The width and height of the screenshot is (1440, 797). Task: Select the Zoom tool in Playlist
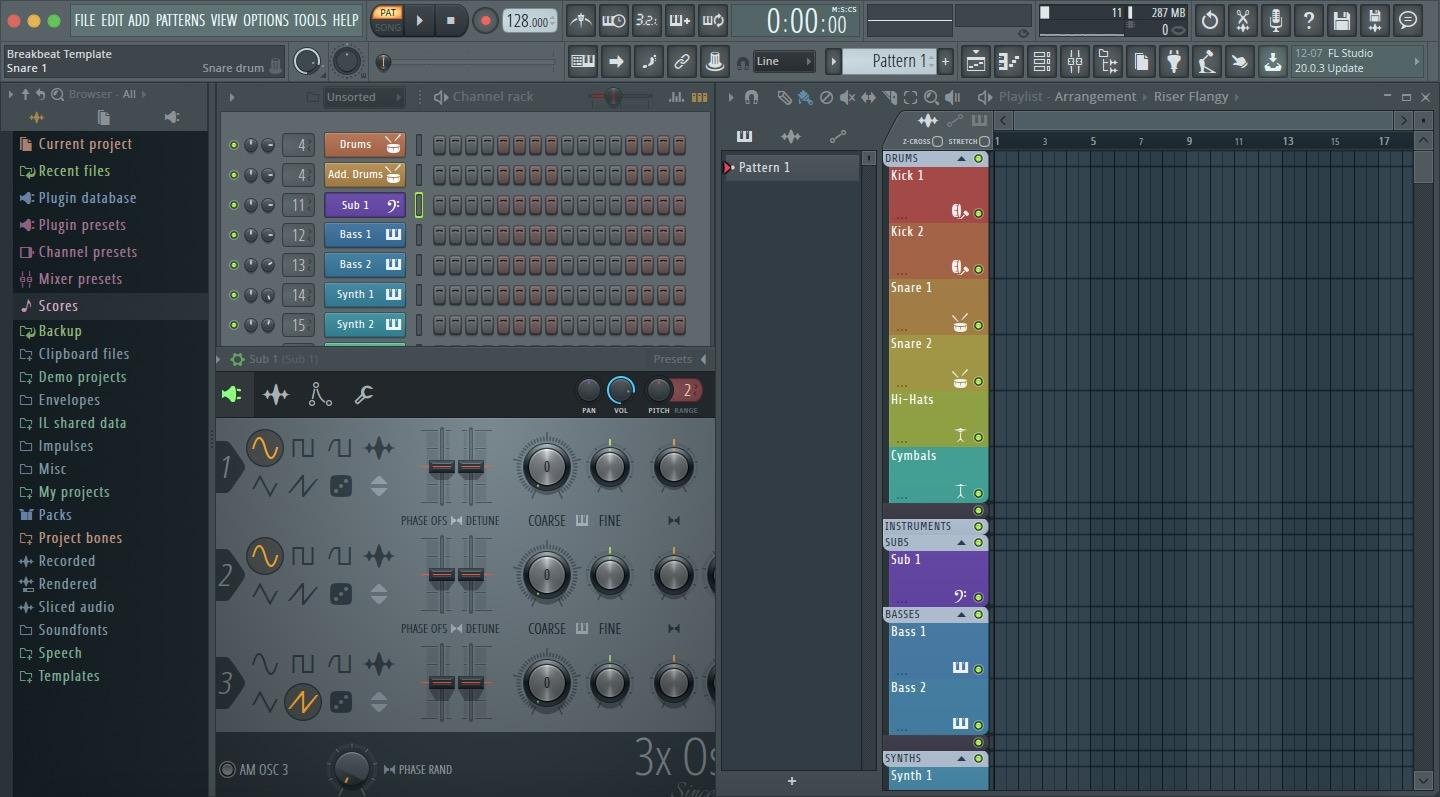931,97
